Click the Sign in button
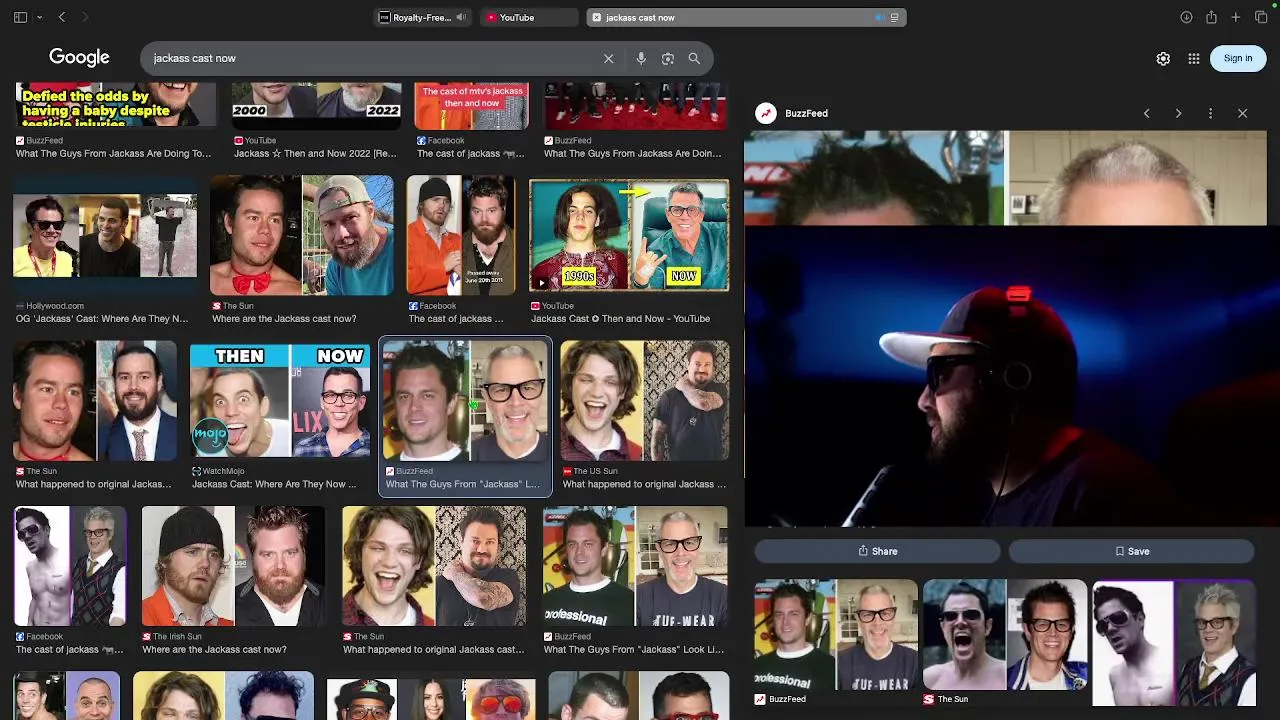 pyautogui.click(x=1238, y=58)
